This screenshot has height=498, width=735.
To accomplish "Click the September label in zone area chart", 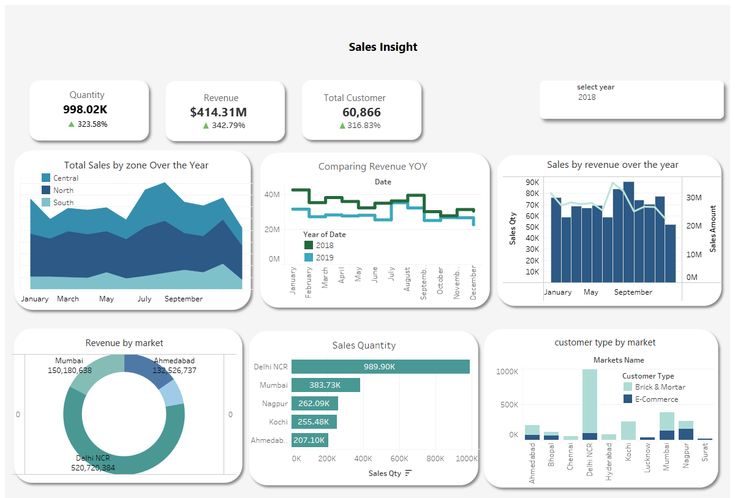I will [x=183, y=299].
